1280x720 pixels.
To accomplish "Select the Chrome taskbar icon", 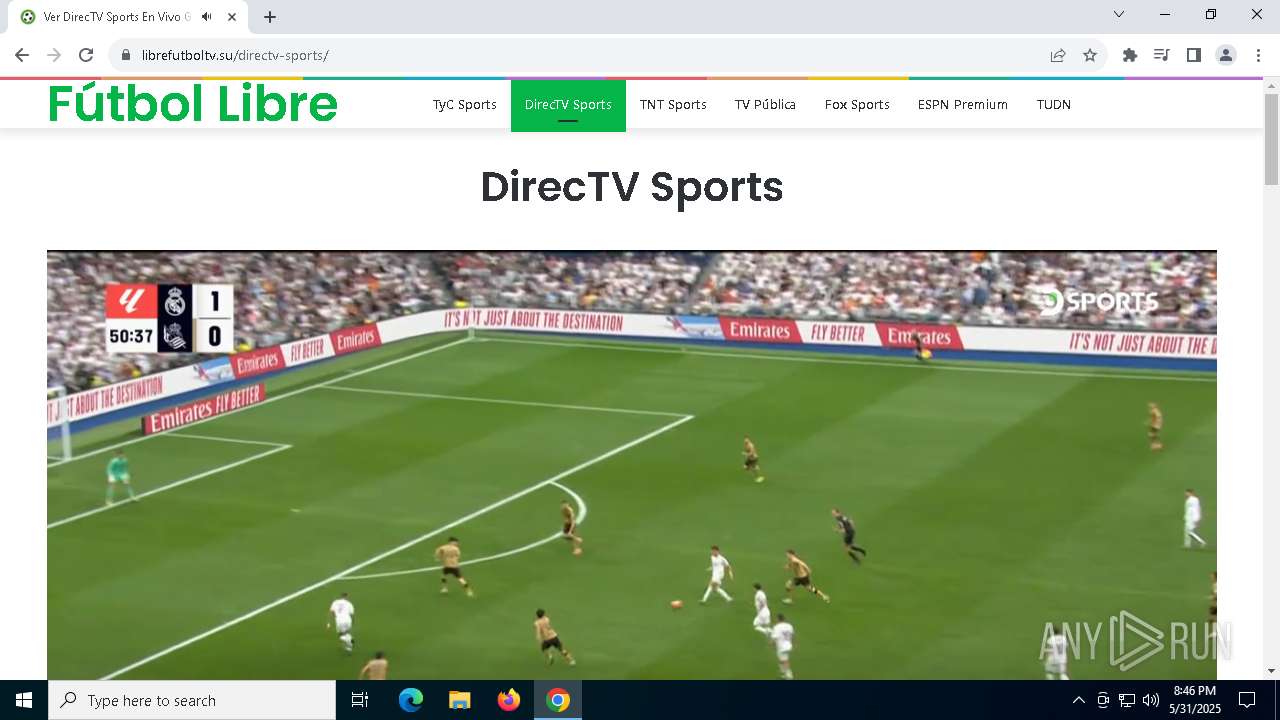I will [x=558, y=700].
